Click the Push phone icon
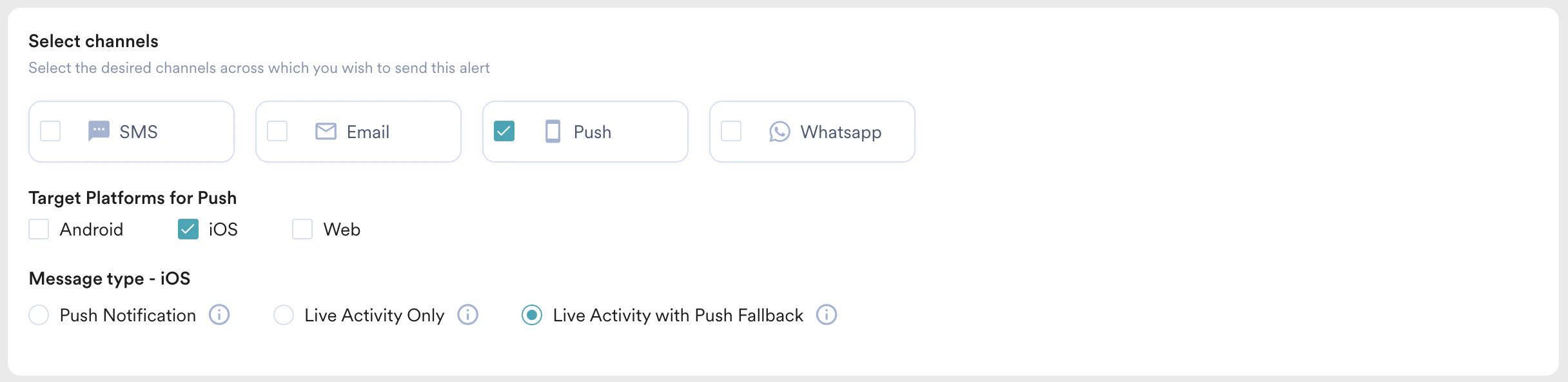1568x382 pixels. [552, 132]
